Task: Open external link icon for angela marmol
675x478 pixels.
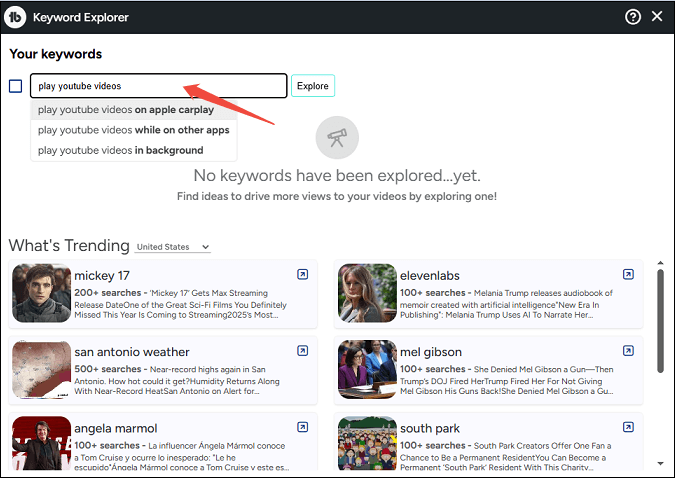Action: click(303, 427)
